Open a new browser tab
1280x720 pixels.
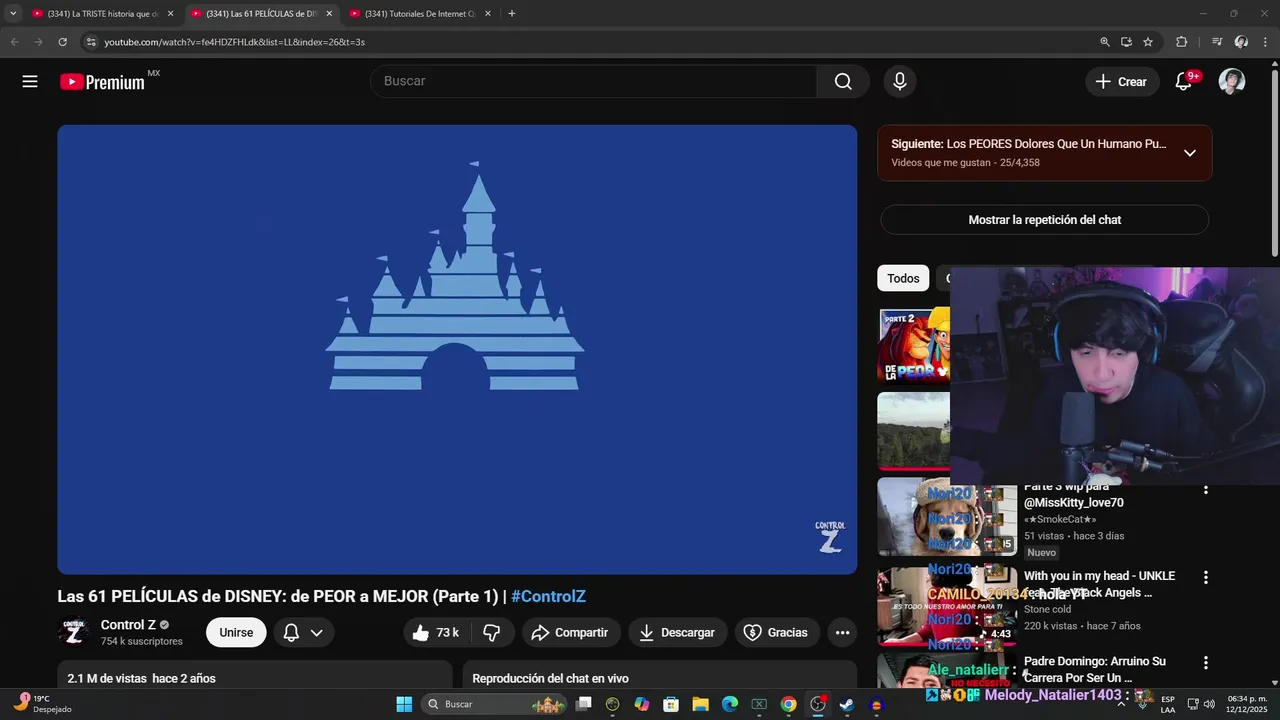(512, 14)
